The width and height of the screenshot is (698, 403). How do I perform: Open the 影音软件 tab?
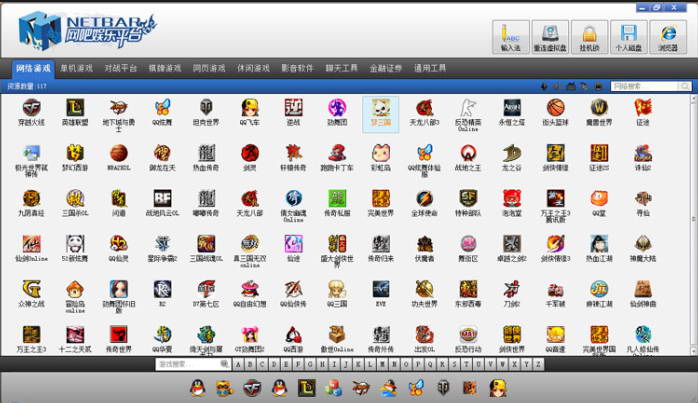tap(297, 68)
